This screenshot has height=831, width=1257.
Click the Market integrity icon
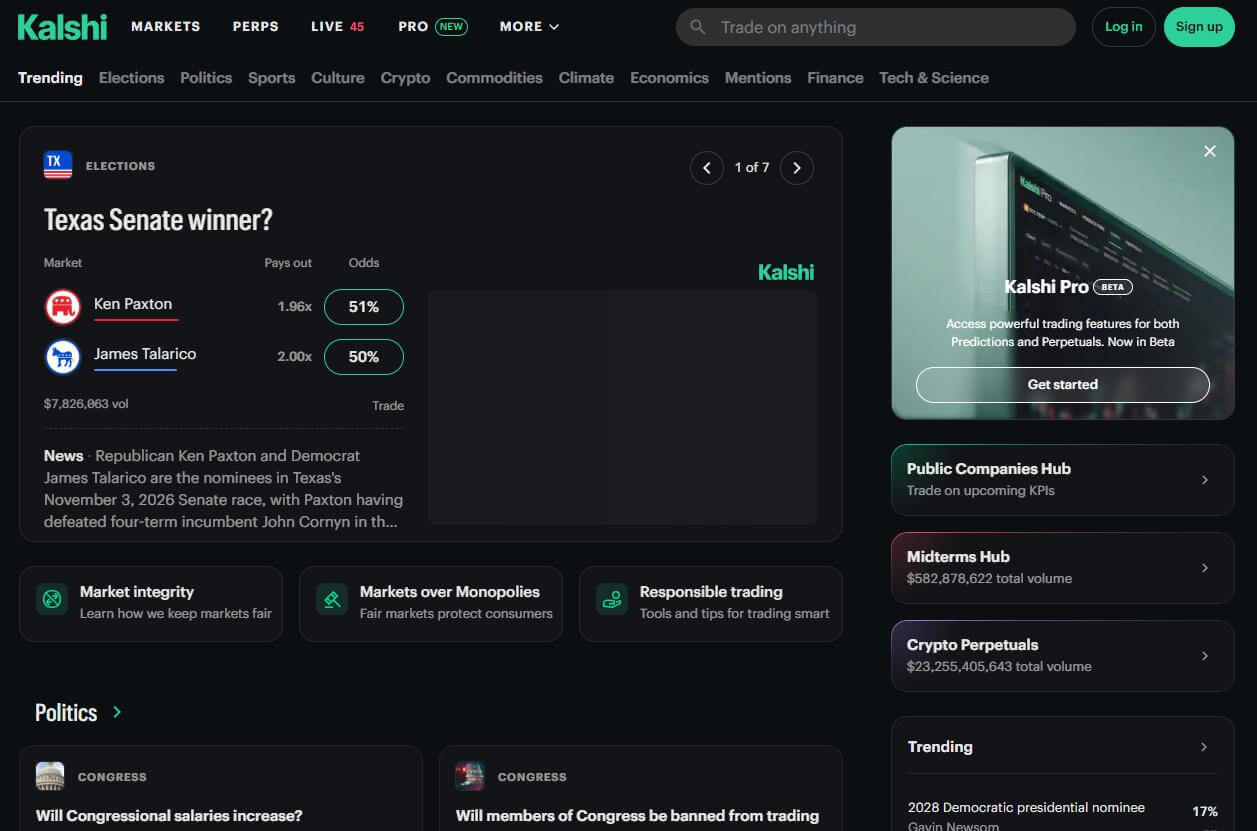coord(52,600)
